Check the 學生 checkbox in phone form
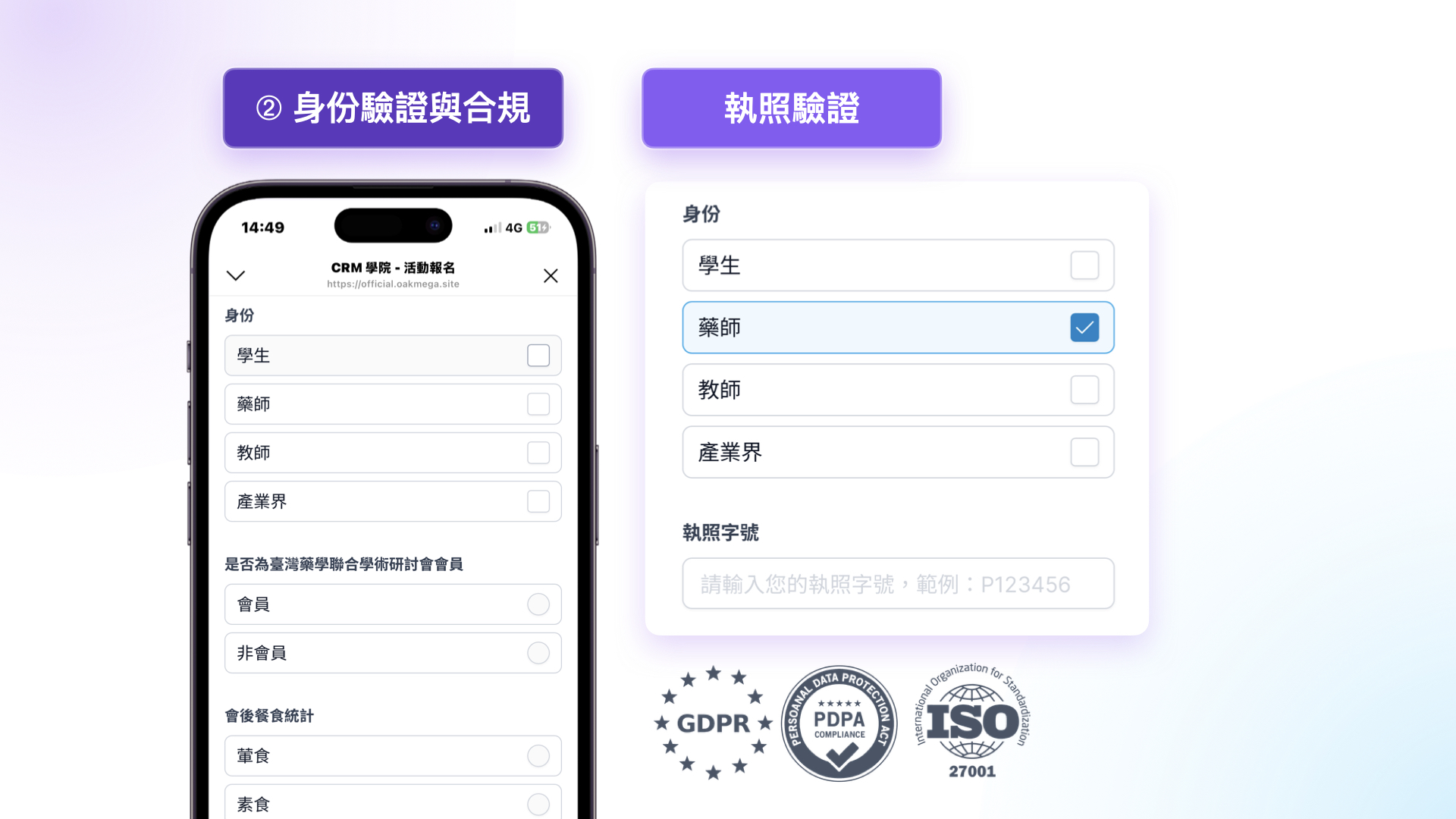Screen dimensions: 1456x819 pyautogui.click(x=538, y=356)
